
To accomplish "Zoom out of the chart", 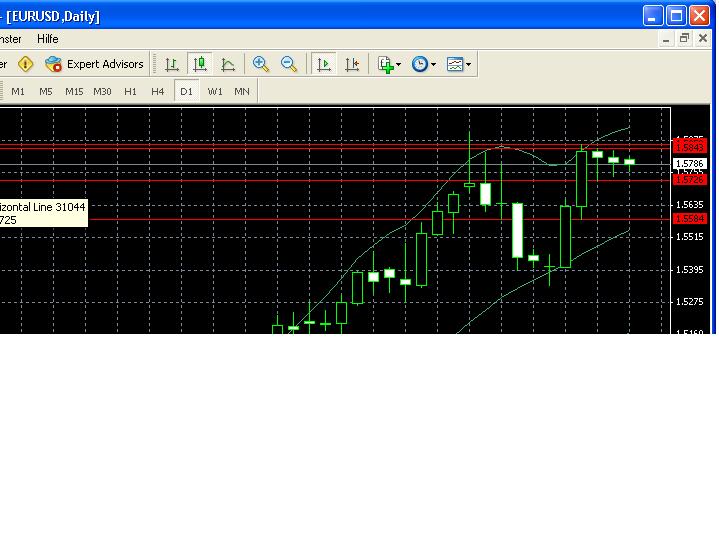I will point(289,64).
